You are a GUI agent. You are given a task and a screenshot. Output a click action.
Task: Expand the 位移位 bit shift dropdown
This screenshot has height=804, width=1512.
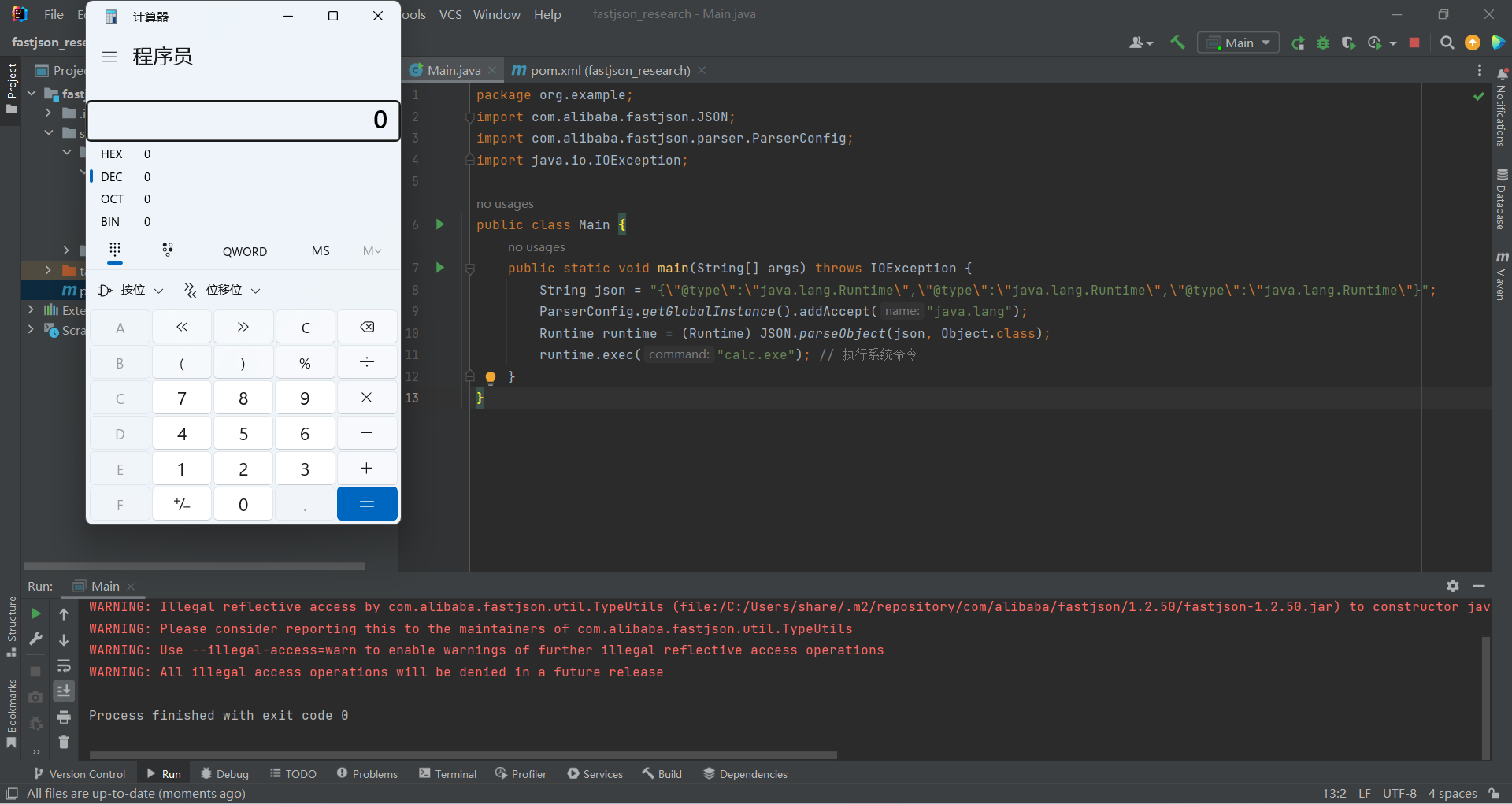222,291
